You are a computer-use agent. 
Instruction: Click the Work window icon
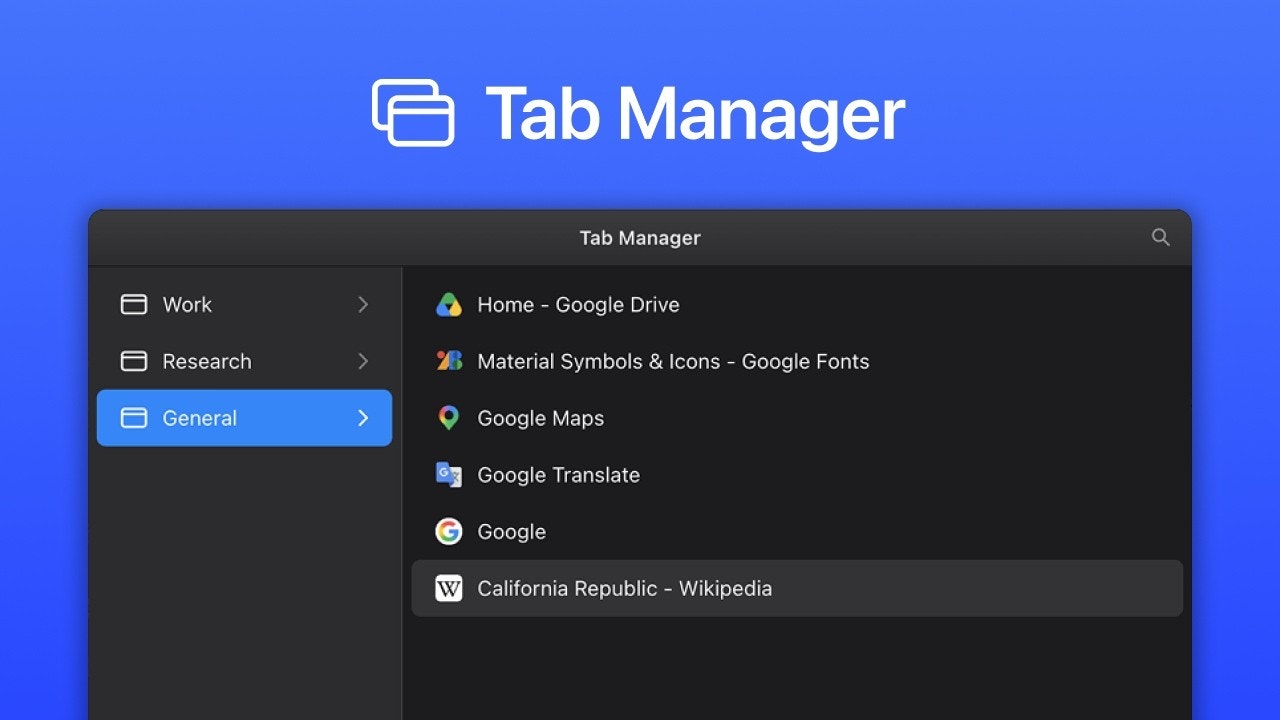pyautogui.click(x=134, y=304)
